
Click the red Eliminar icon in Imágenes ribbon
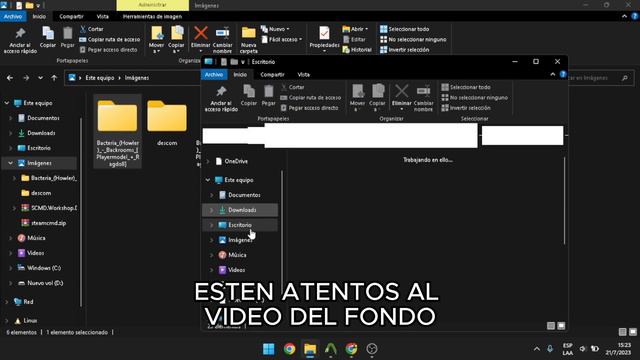coord(200,33)
